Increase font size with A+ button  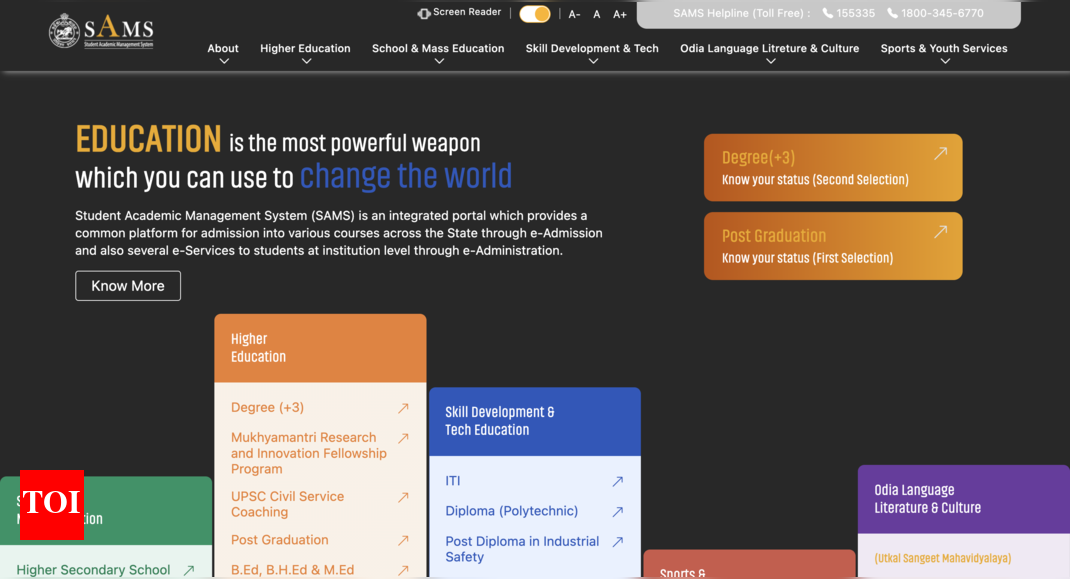(x=620, y=14)
